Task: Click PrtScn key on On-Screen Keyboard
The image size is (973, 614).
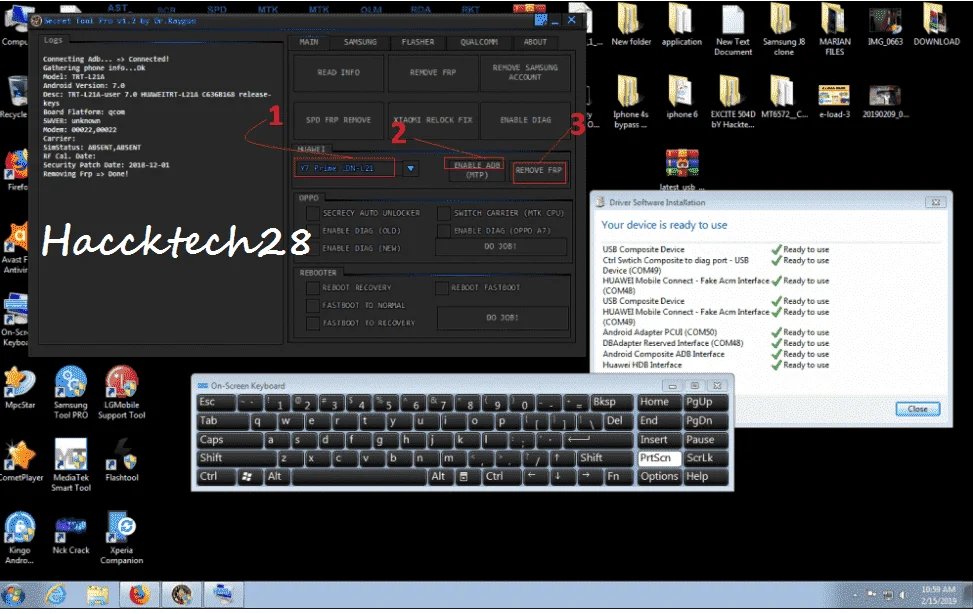Action: click(658, 458)
